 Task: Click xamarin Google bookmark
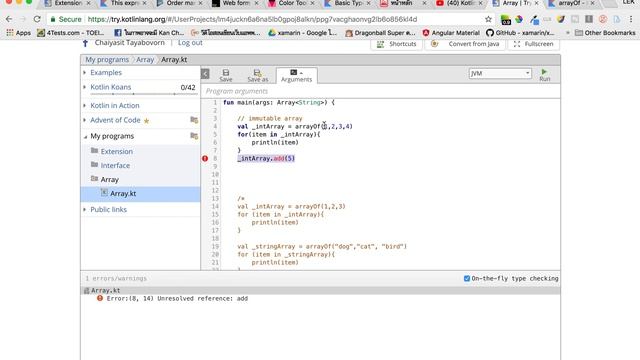tap(302, 33)
